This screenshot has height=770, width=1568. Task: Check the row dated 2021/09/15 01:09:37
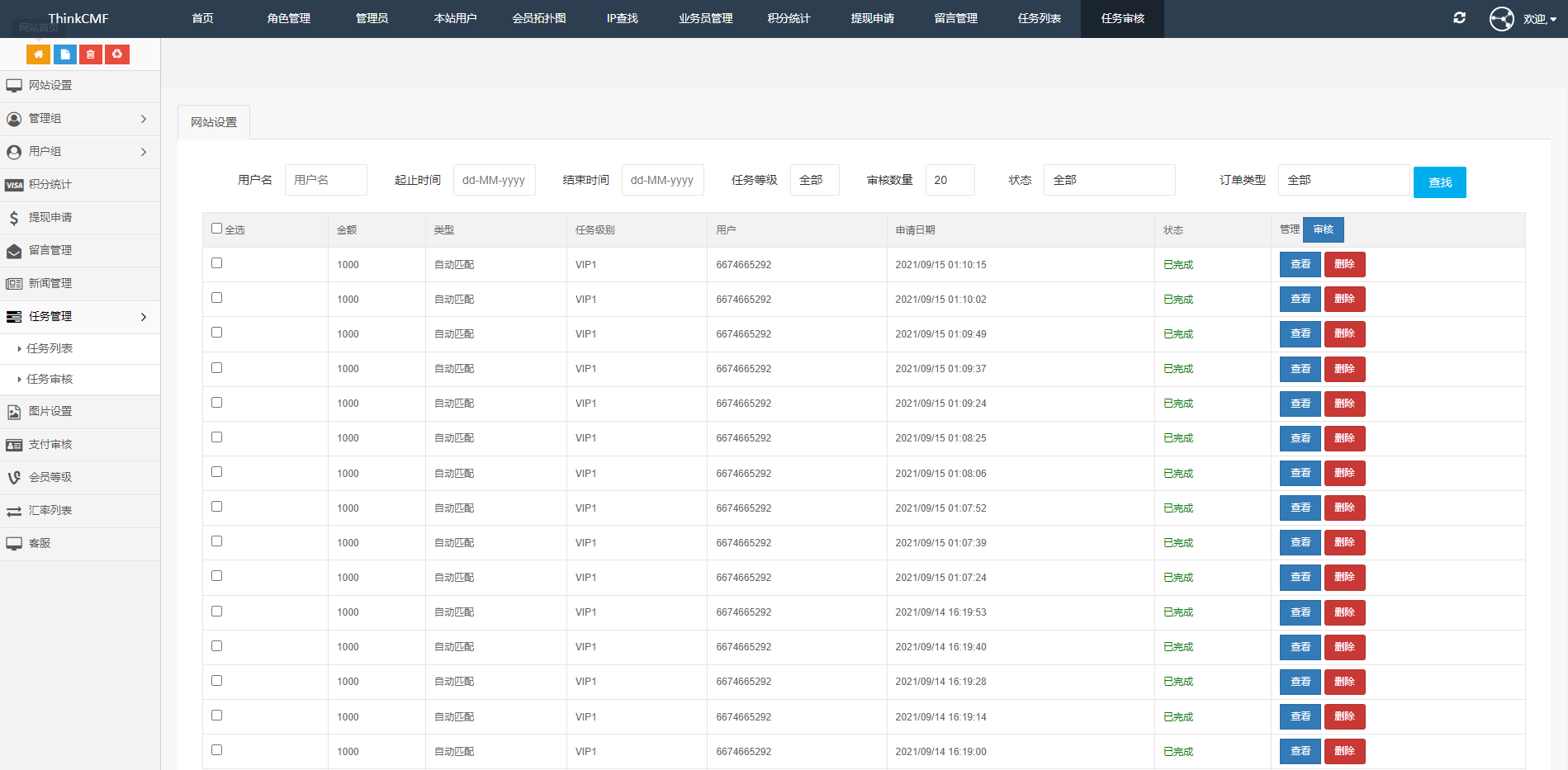click(x=216, y=368)
